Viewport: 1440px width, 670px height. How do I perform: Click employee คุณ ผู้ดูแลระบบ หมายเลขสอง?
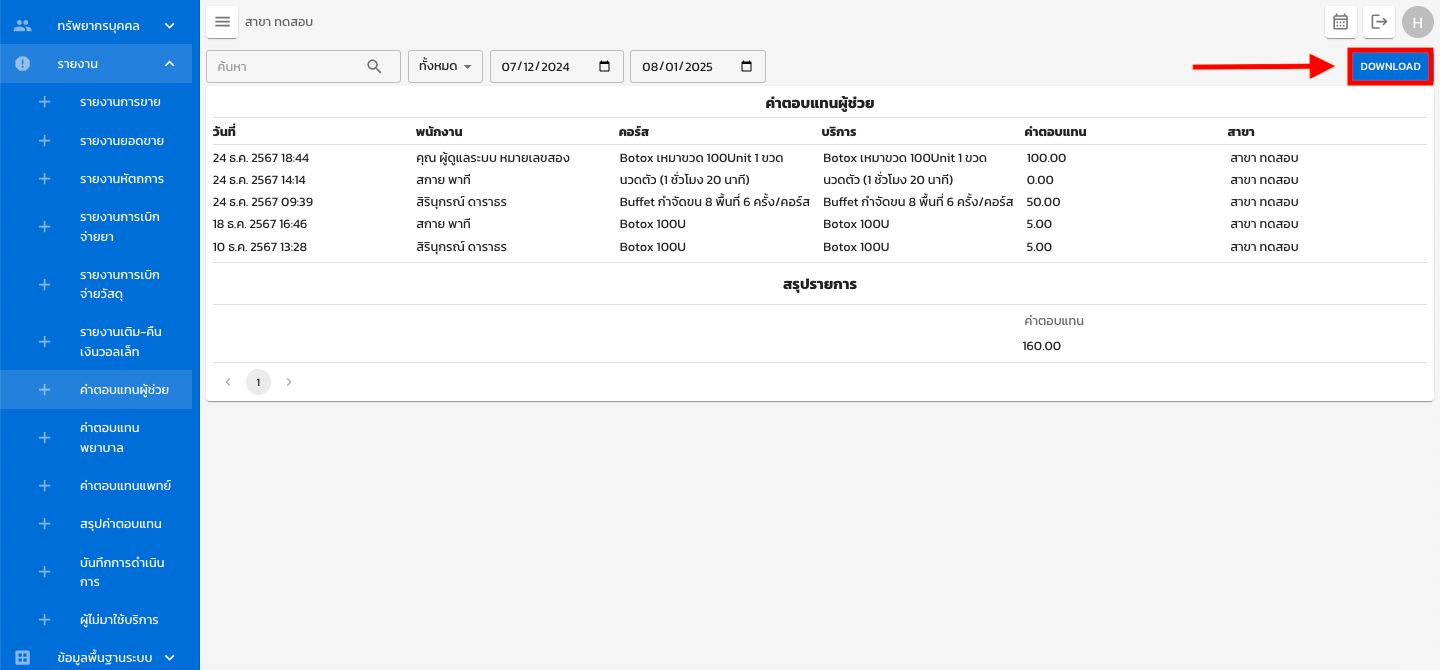pyautogui.click(x=493, y=158)
